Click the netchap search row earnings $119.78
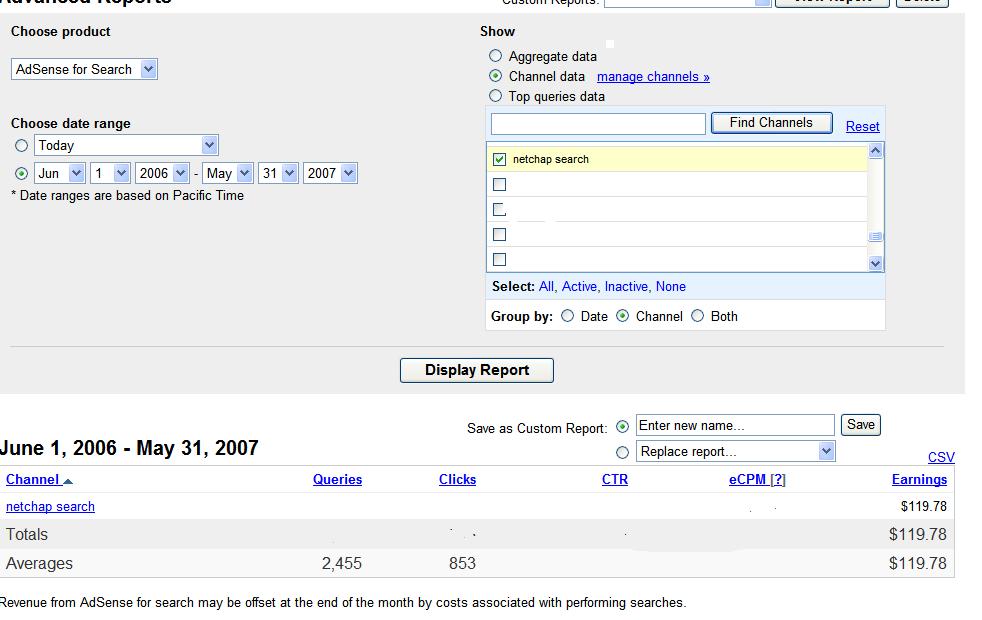982x620 pixels. 924,506
